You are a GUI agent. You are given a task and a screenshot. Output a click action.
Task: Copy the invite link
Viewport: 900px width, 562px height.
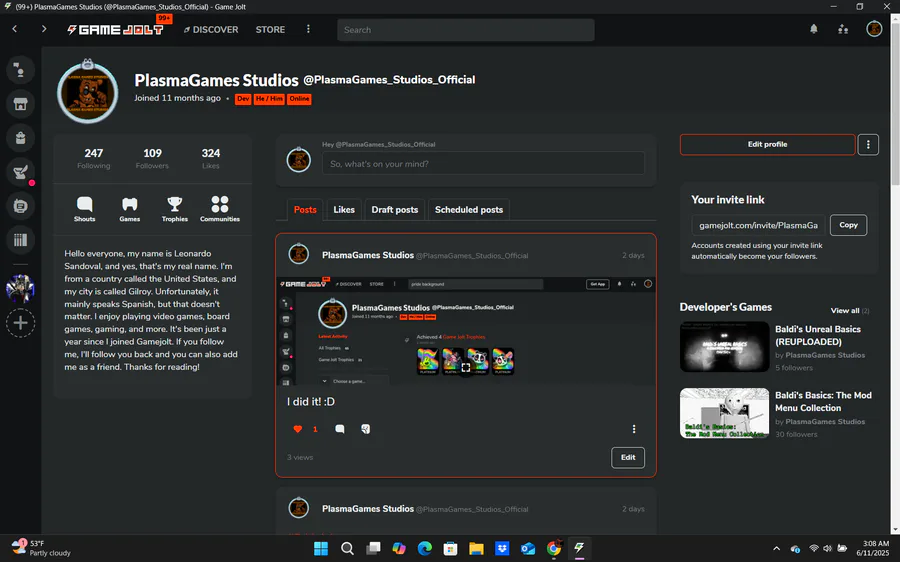(848, 225)
